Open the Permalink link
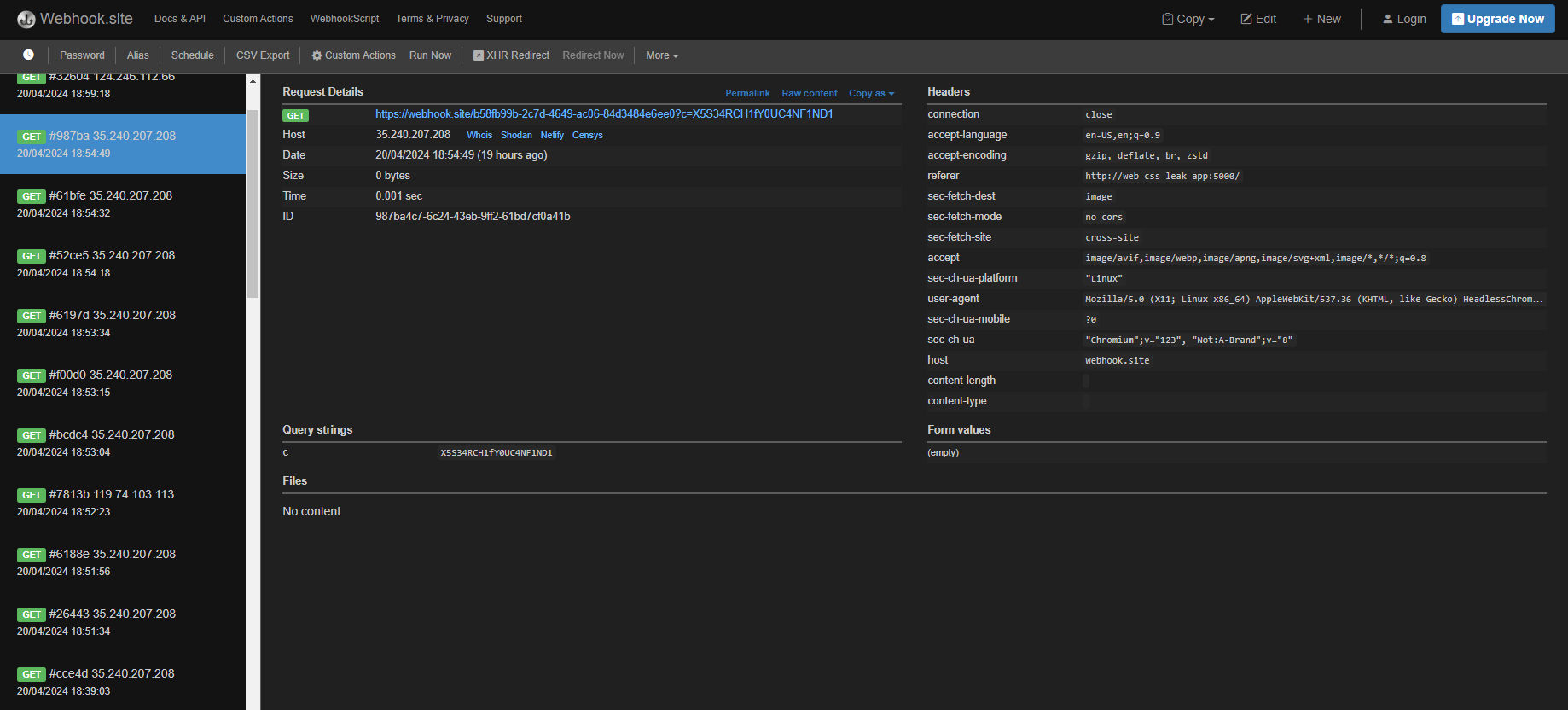Viewport: 1568px width, 710px height. click(x=747, y=93)
